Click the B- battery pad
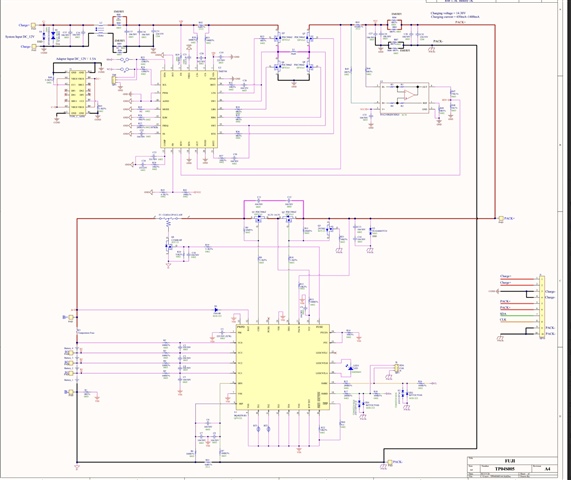The width and height of the screenshot is (571, 480). [71, 392]
